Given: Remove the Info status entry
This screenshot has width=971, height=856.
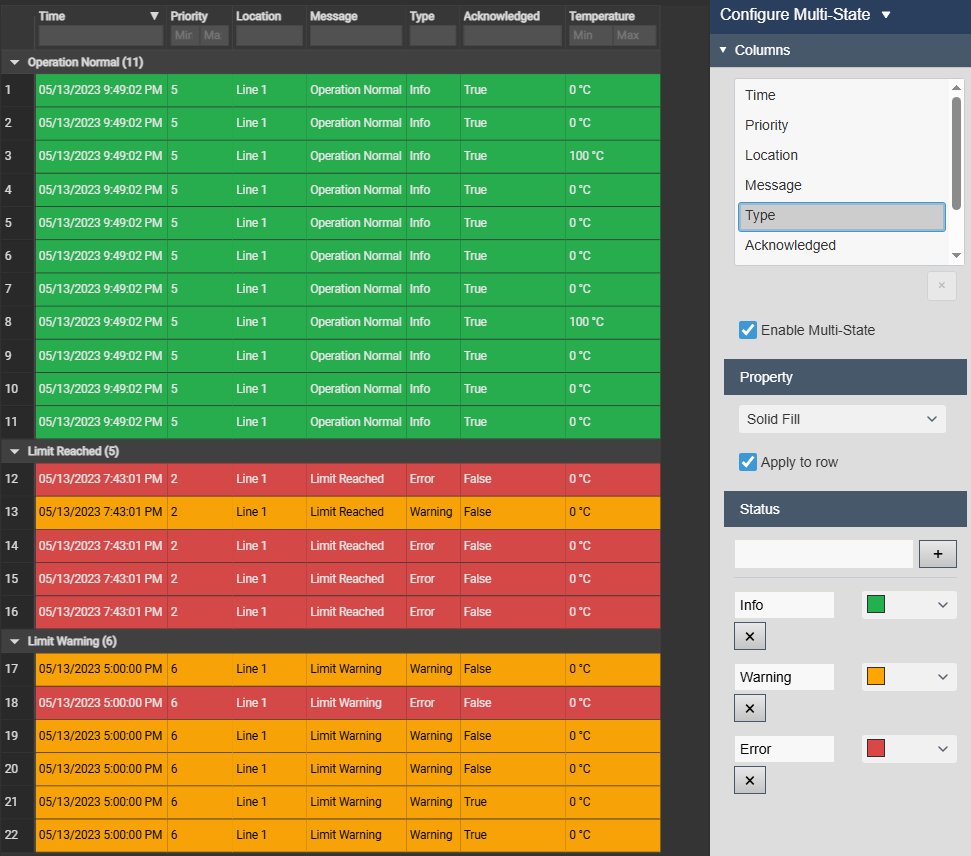Looking at the screenshot, I should pos(749,636).
